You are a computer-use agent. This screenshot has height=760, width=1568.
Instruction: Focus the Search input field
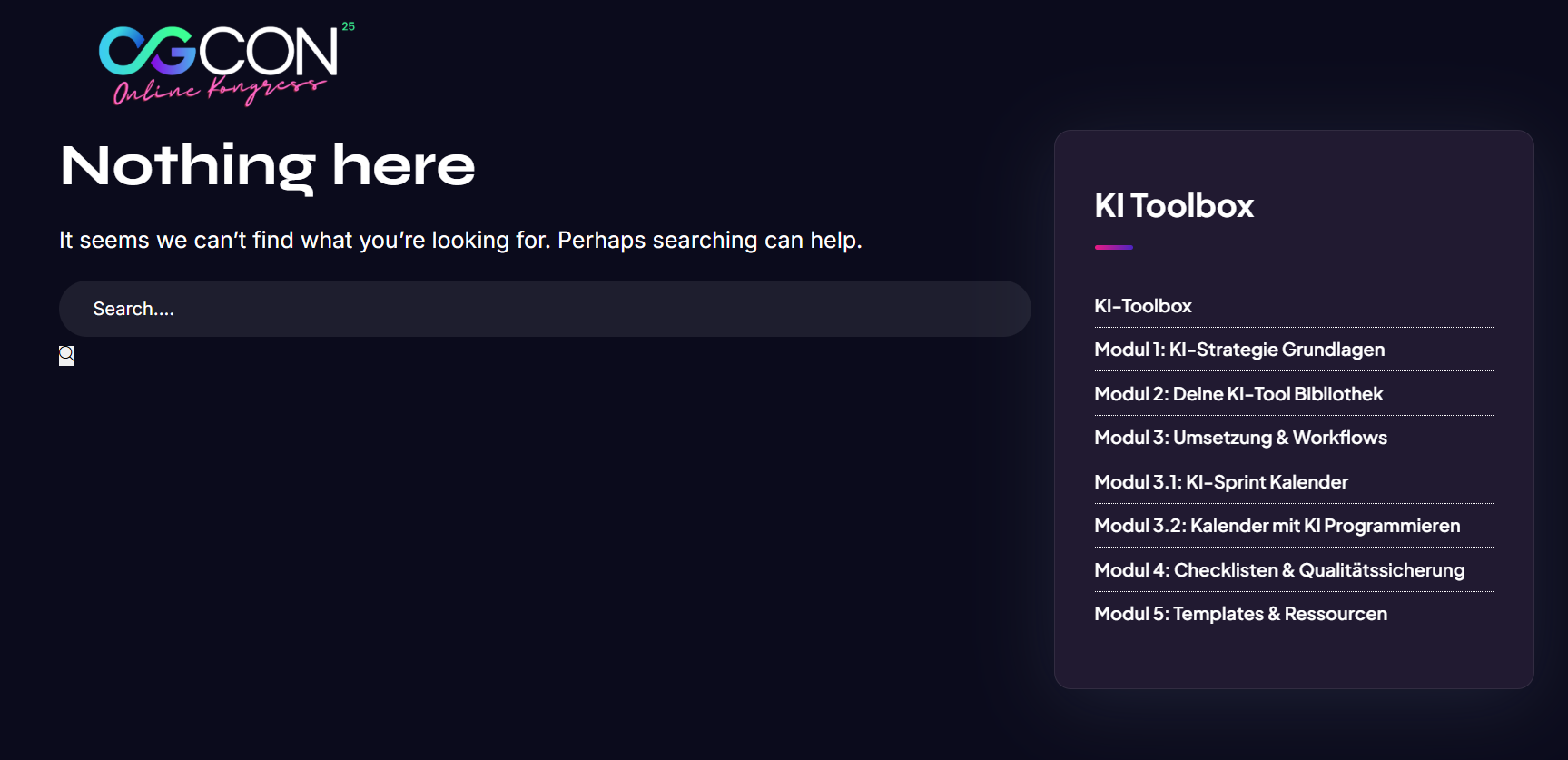(545, 309)
